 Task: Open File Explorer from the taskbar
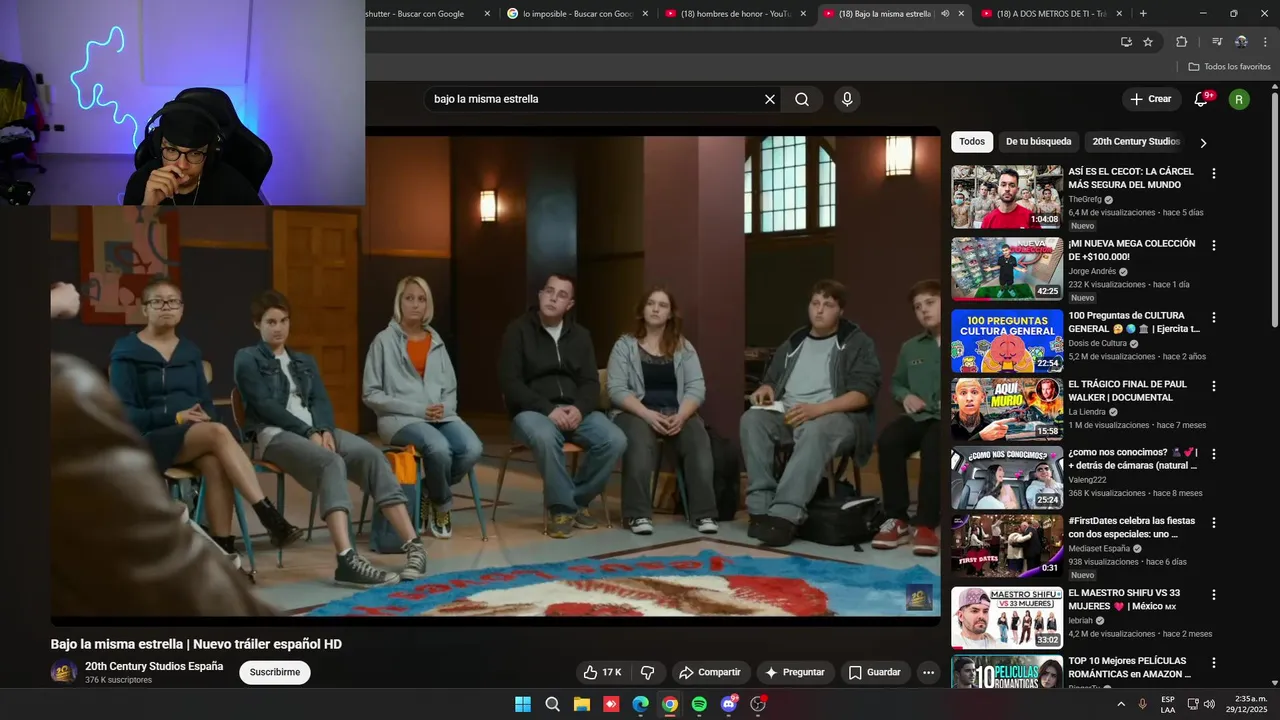(x=581, y=704)
